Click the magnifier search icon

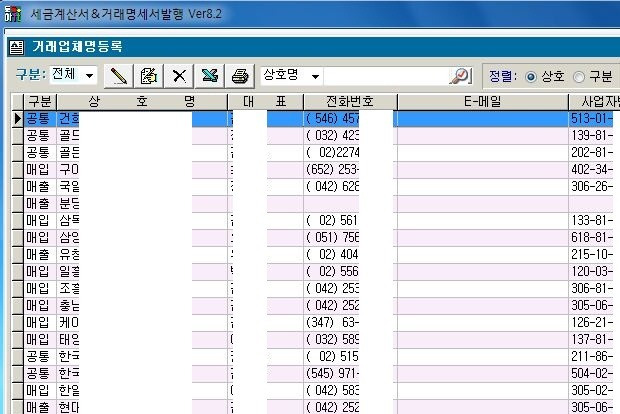coord(460,76)
